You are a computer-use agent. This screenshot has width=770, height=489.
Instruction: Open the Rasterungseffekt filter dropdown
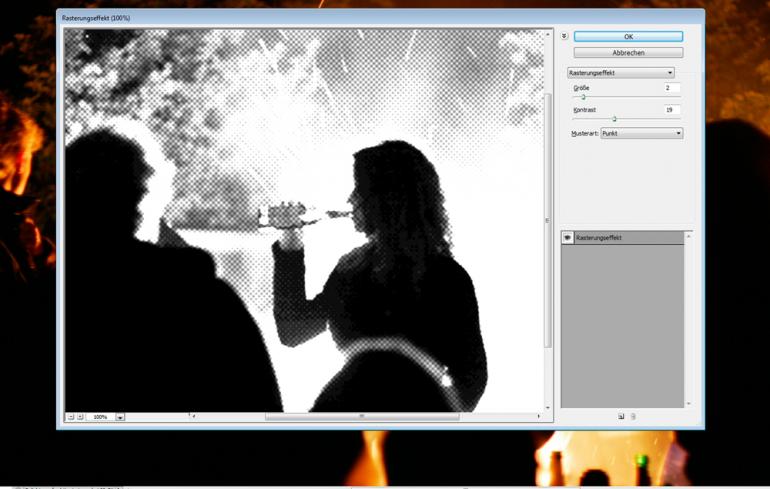(620, 73)
